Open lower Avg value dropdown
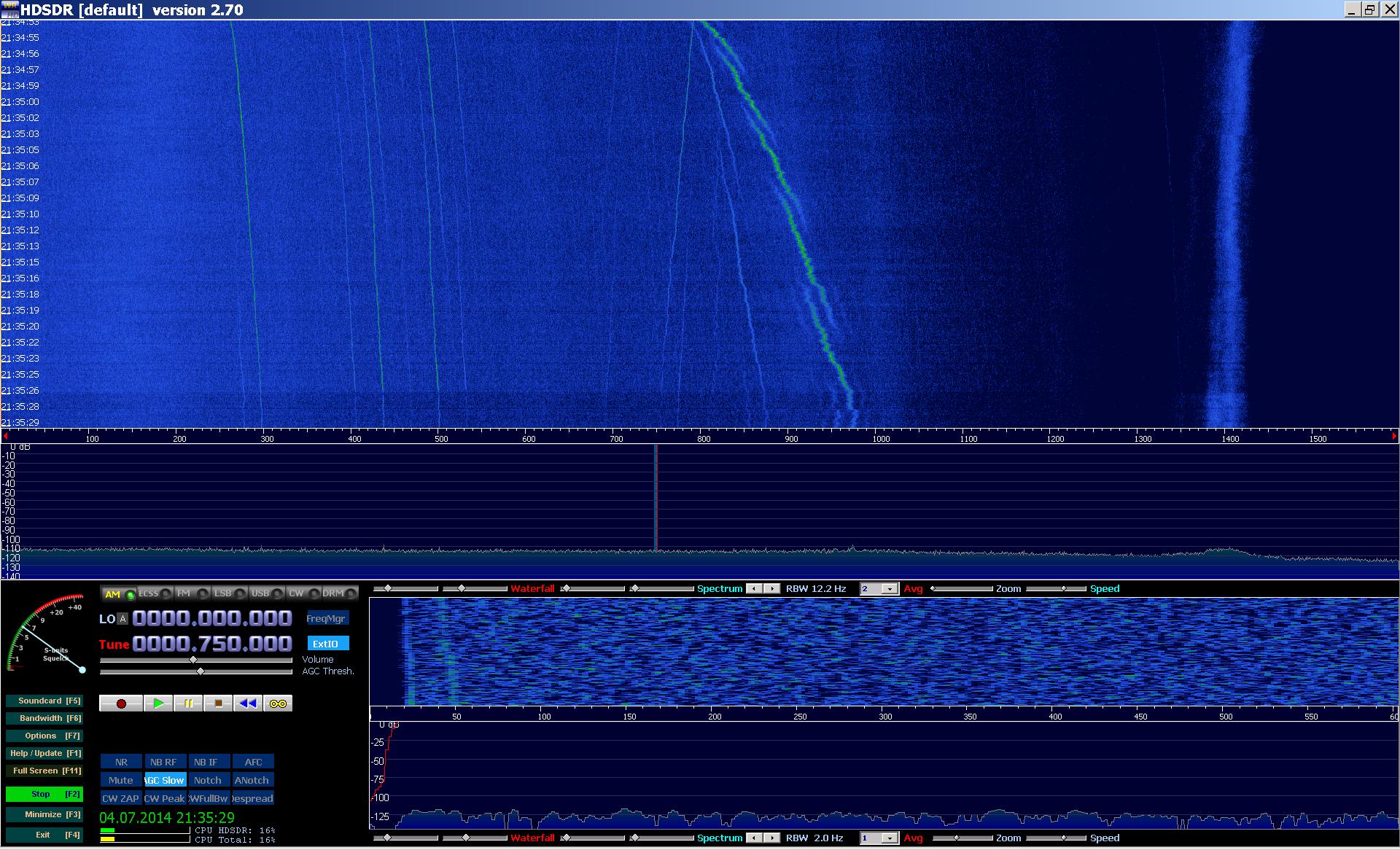The height and width of the screenshot is (850, 1400). tap(890, 838)
